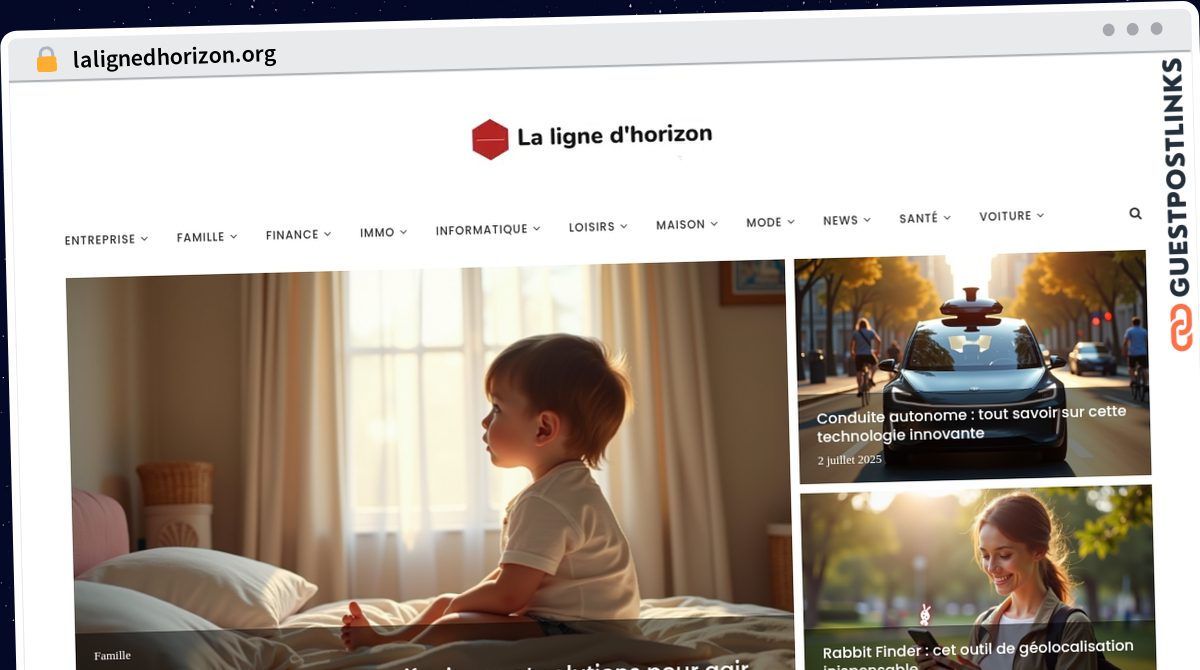The height and width of the screenshot is (670, 1200).
Task: Open the Rabbit Finder article link
Action: (x=978, y=655)
